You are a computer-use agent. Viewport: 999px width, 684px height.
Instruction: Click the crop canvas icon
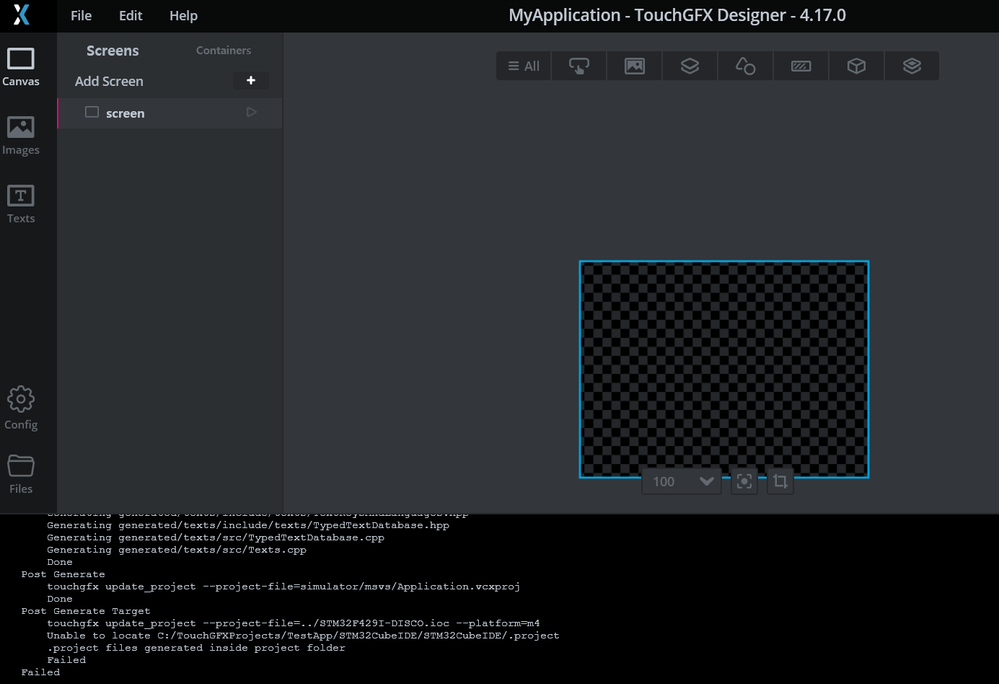tap(780, 481)
